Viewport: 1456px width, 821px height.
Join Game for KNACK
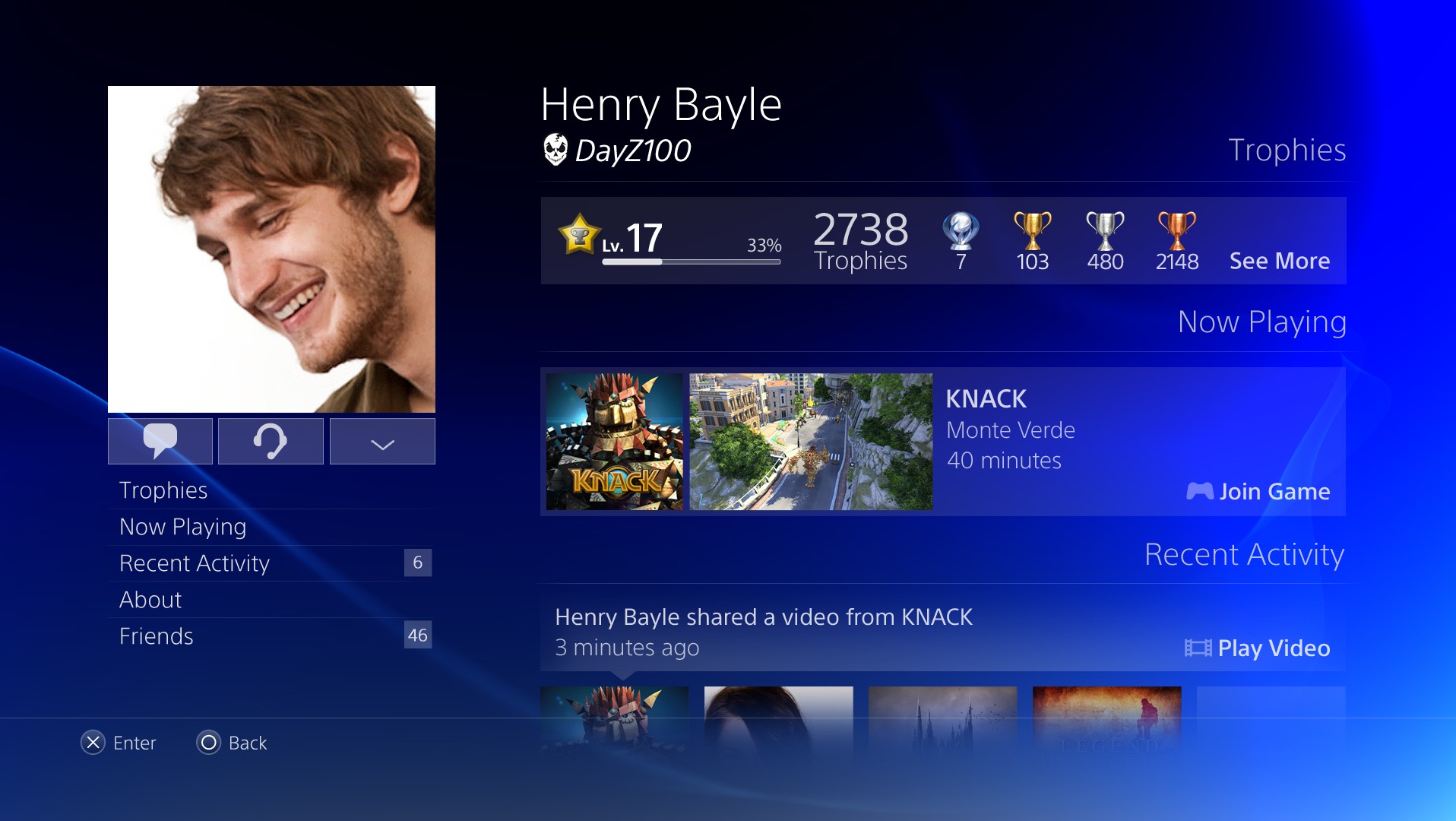tap(1258, 492)
